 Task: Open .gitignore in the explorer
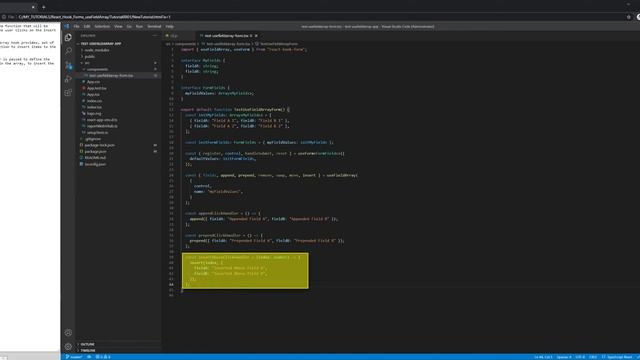pyautogui.click(x=93, y=139)
